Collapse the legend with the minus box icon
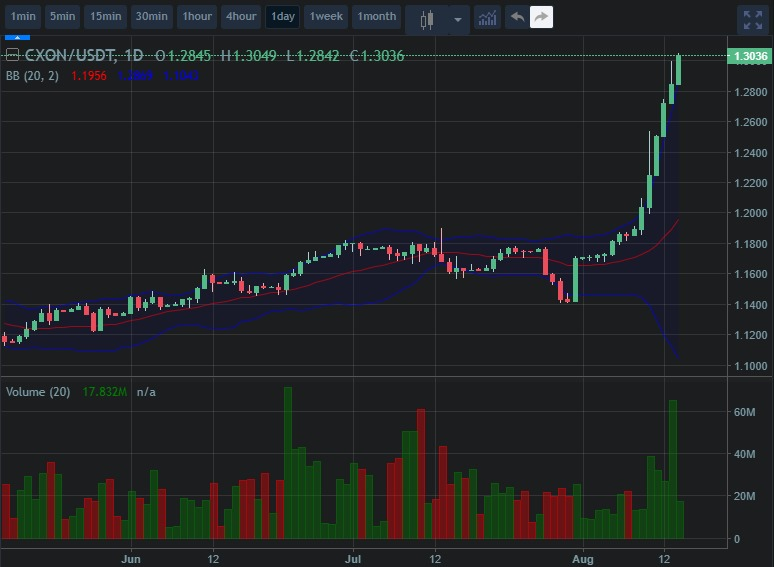The height and width of the screenshot is (567, 774). 12,55
